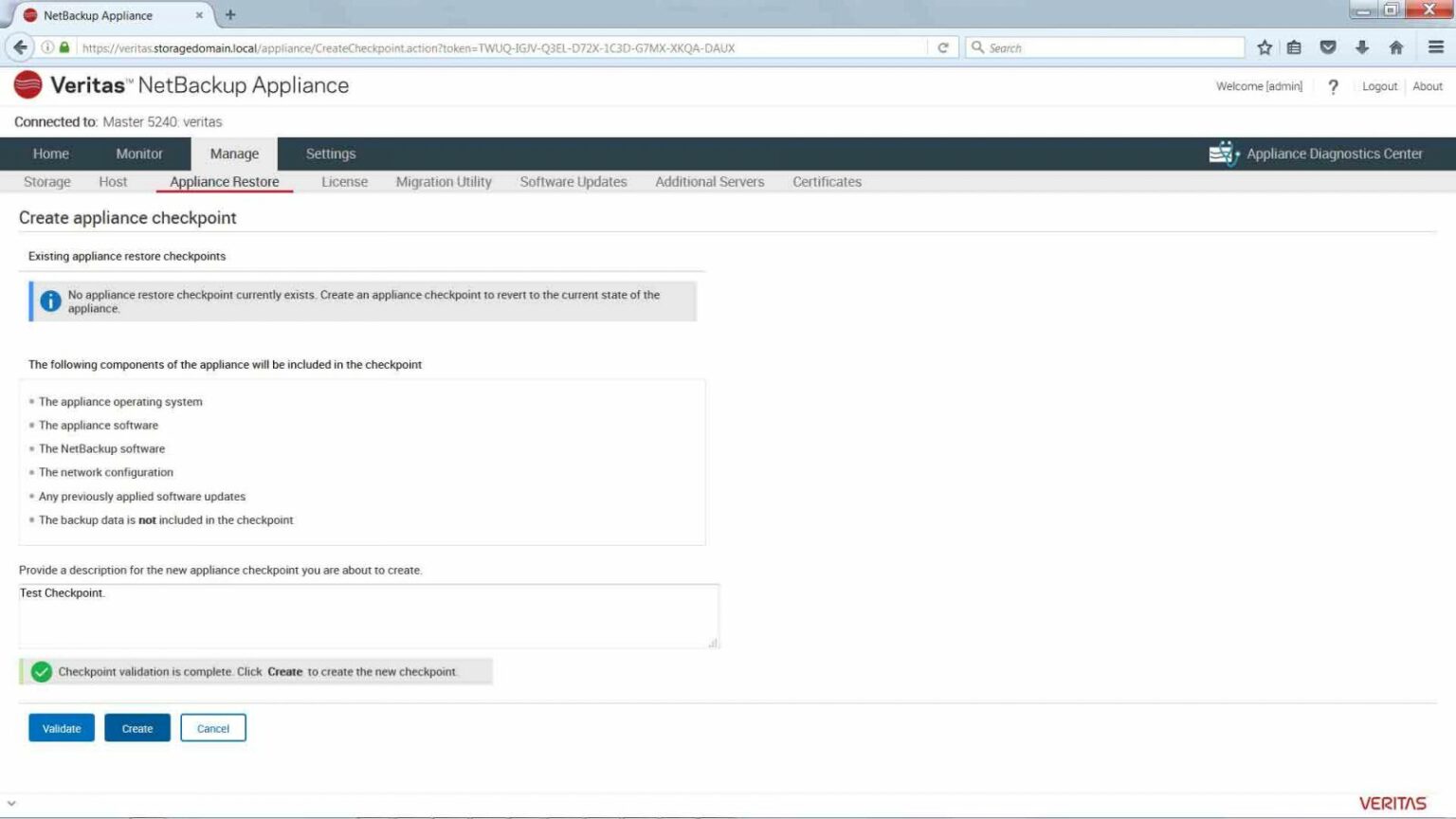Reload the page with the refresh icon
This screenshot has width=1456, height=819.
pyautogui.click(x=942, y=47)
